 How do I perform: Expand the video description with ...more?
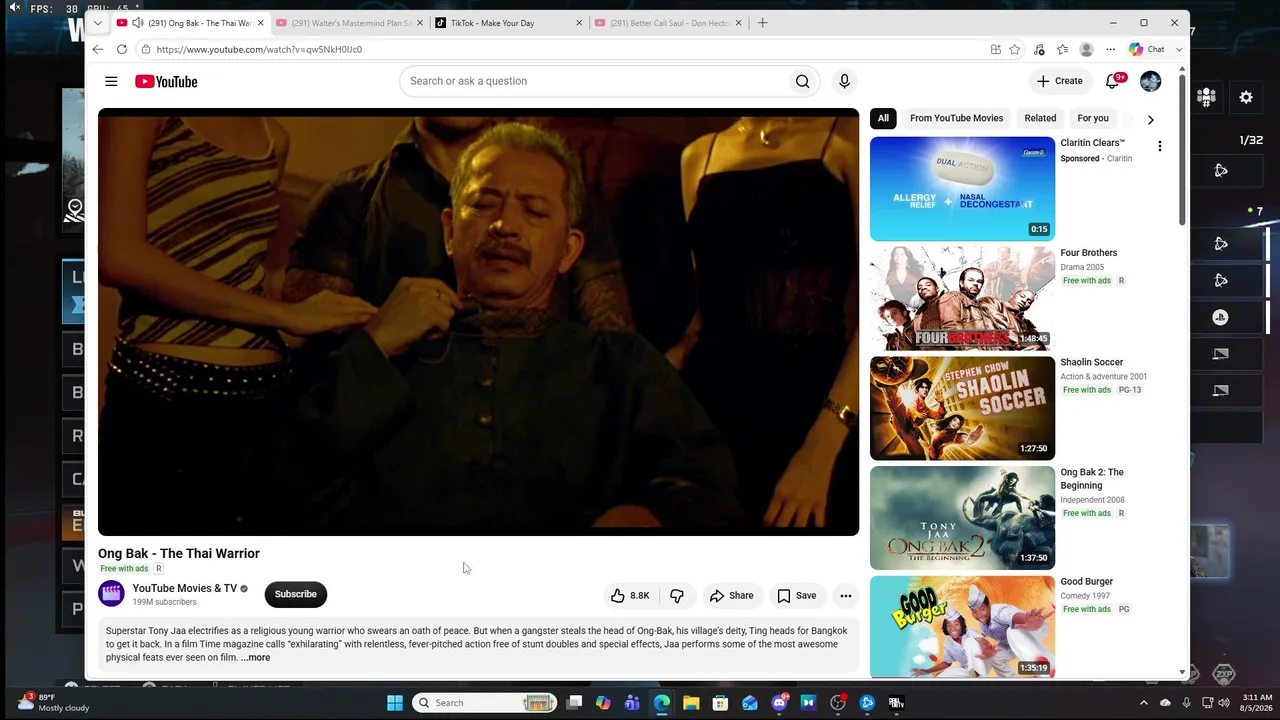[255, 658]
